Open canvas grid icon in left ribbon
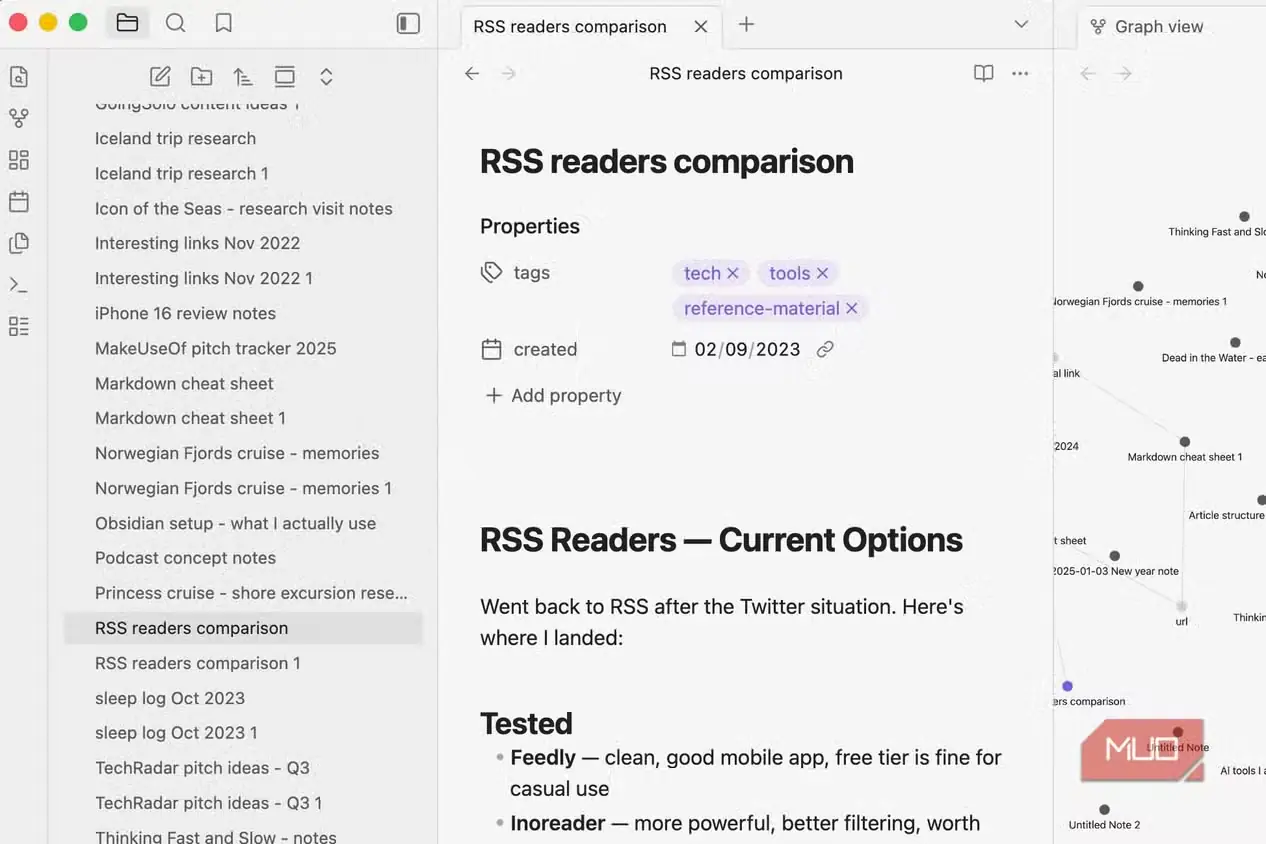This screenshot has width=1266, height=844. coord(18,160)
